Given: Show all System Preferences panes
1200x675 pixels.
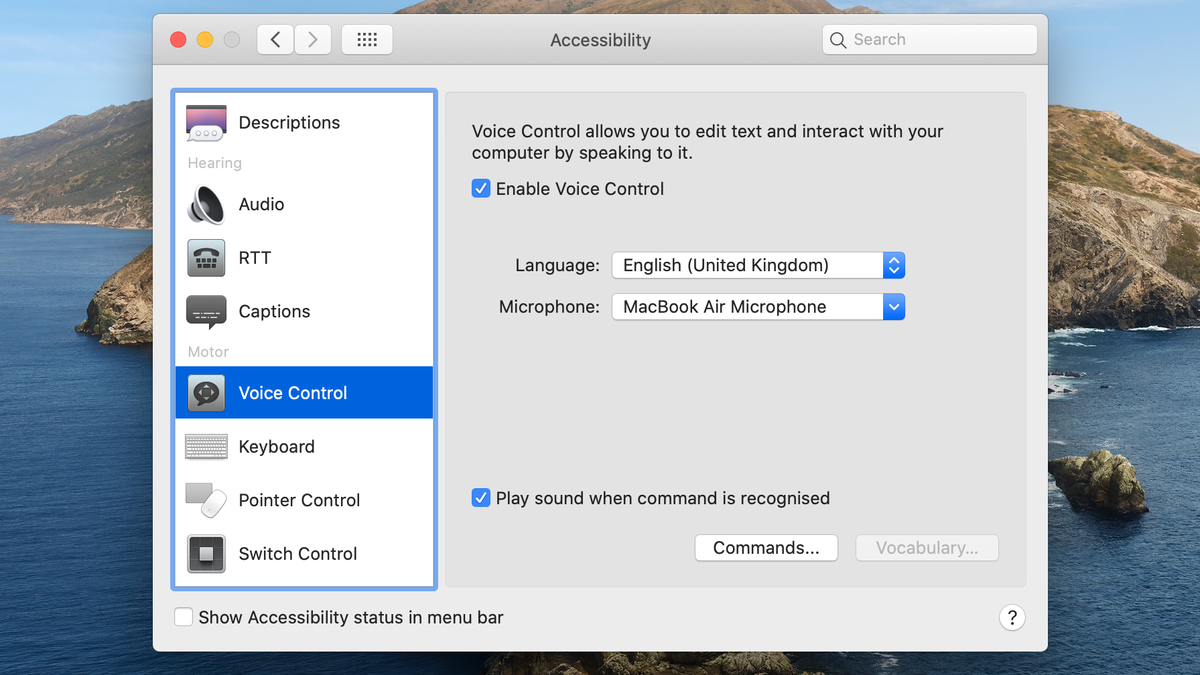Looking at the screenshot, I should [x=367, y=39].
